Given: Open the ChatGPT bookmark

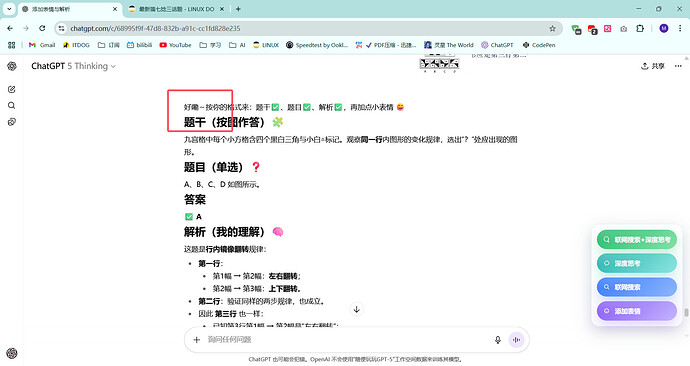Looking at the screenshot, I should click(x=497, y=45).
